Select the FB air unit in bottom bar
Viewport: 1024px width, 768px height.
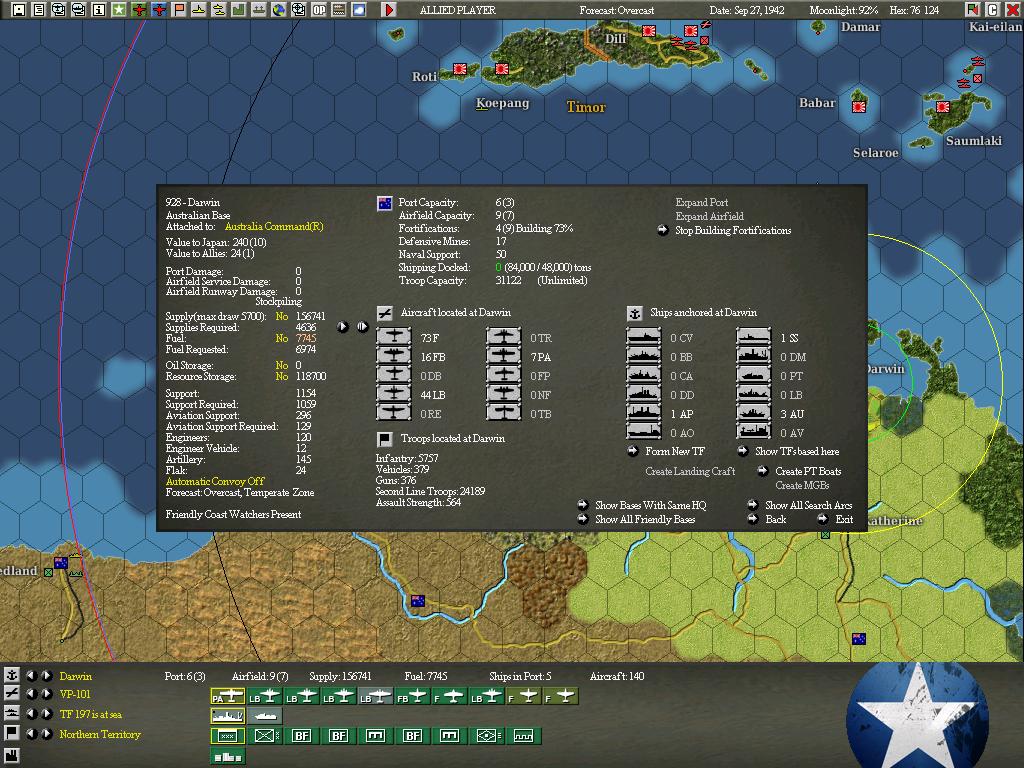(413, 697)
